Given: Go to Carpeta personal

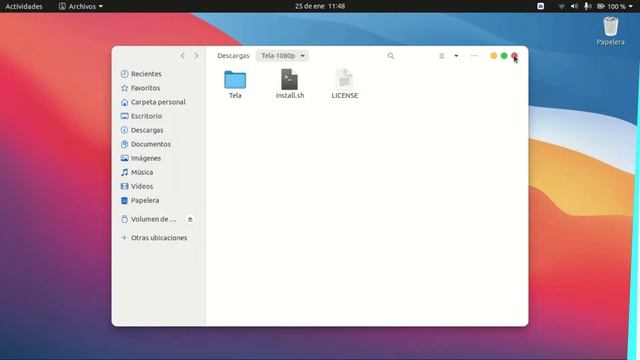Looking at the screenshot, I should coord(158,102).
